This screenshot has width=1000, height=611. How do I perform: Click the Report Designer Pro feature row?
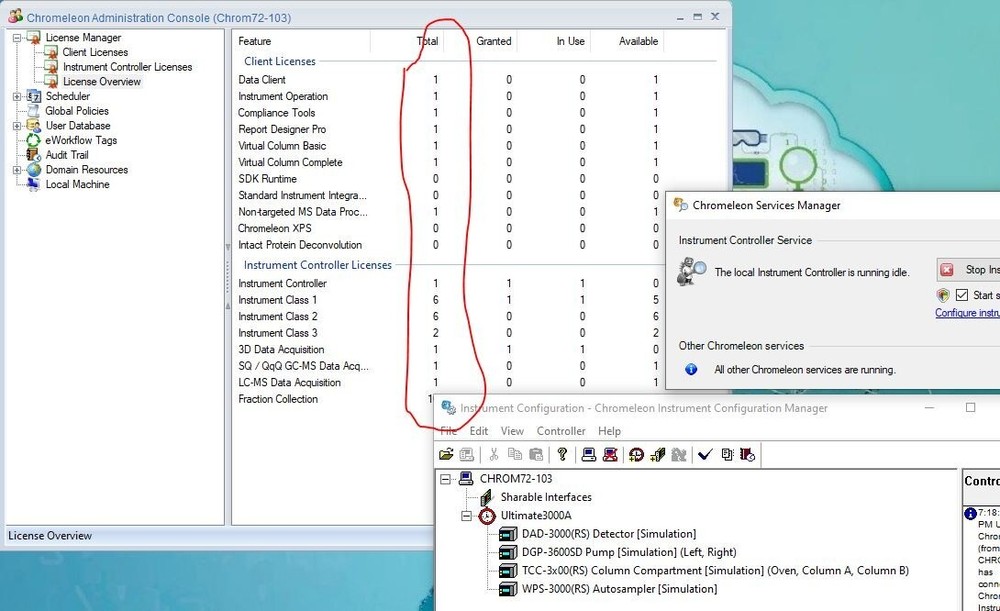[x=448, y=129]
